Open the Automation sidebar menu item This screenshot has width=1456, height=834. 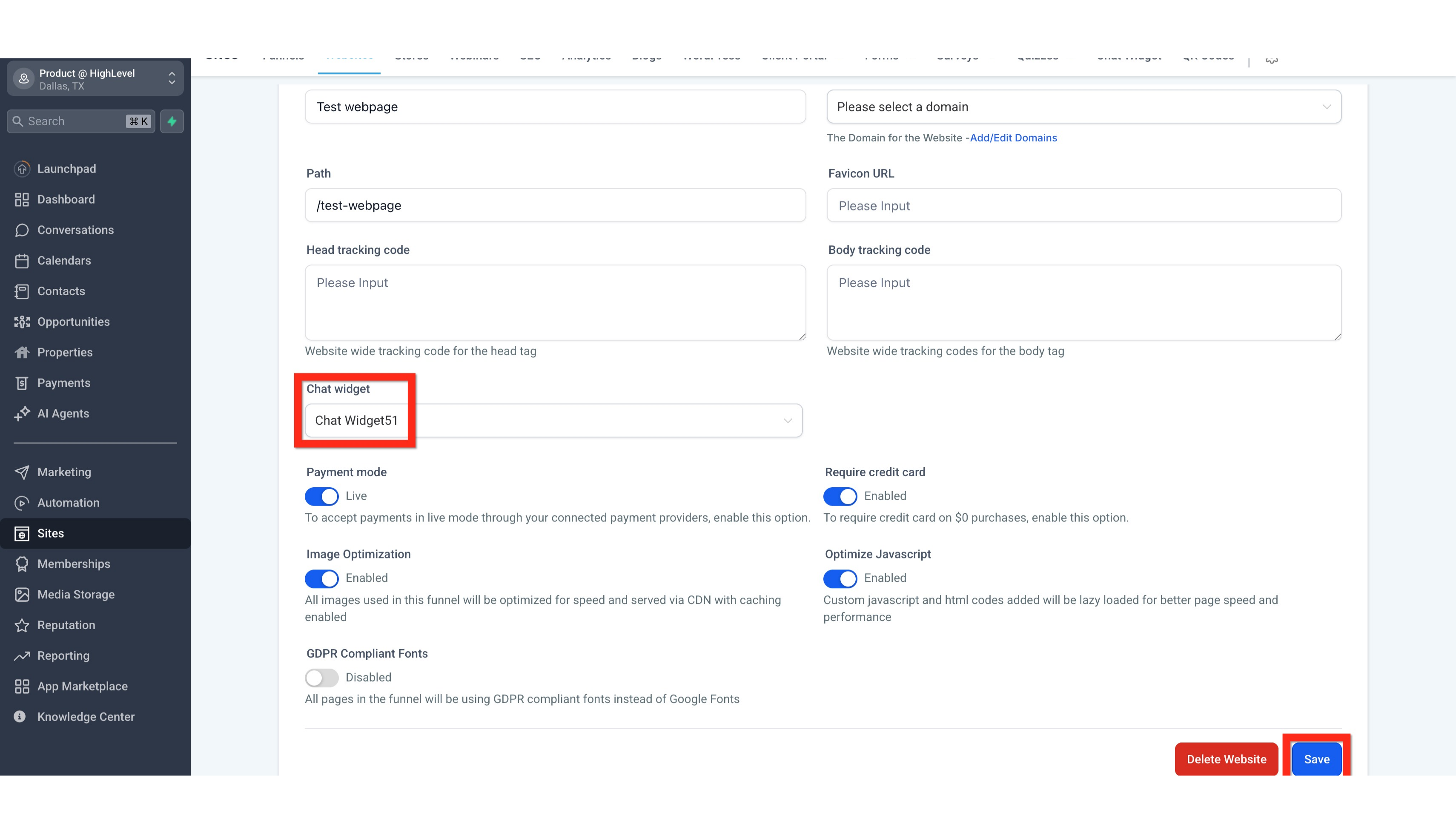68,503
